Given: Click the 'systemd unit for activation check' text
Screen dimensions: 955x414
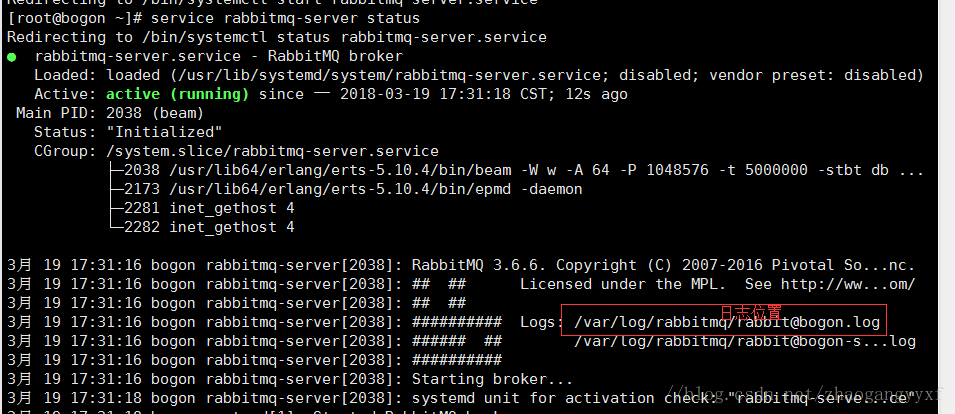Looking at the screenshot, I should click(x=565, y=399).
